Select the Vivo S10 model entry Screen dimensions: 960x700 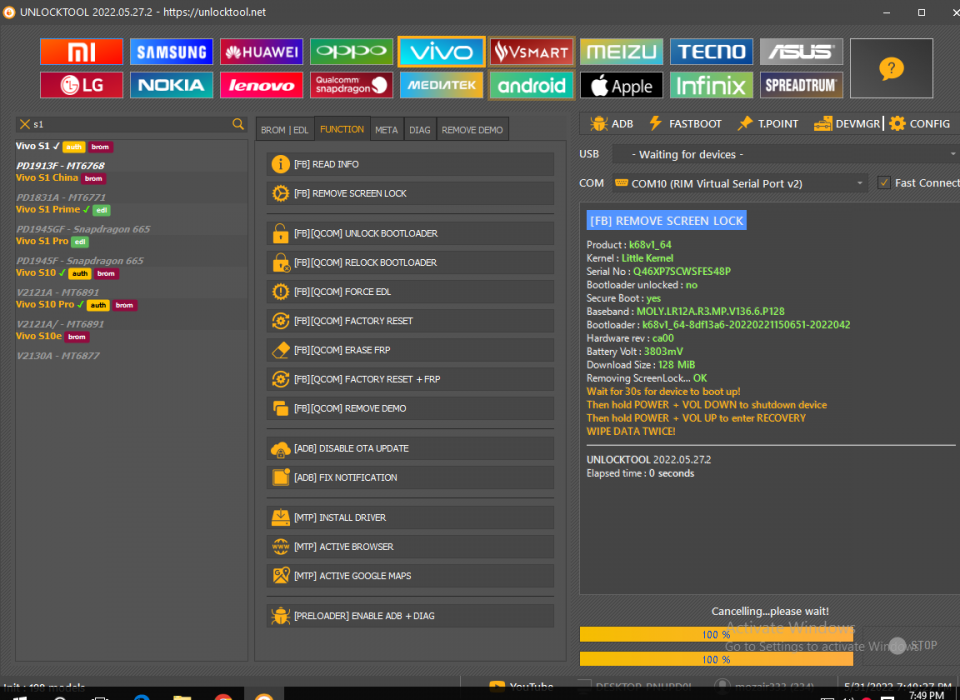tap(131, 283)
